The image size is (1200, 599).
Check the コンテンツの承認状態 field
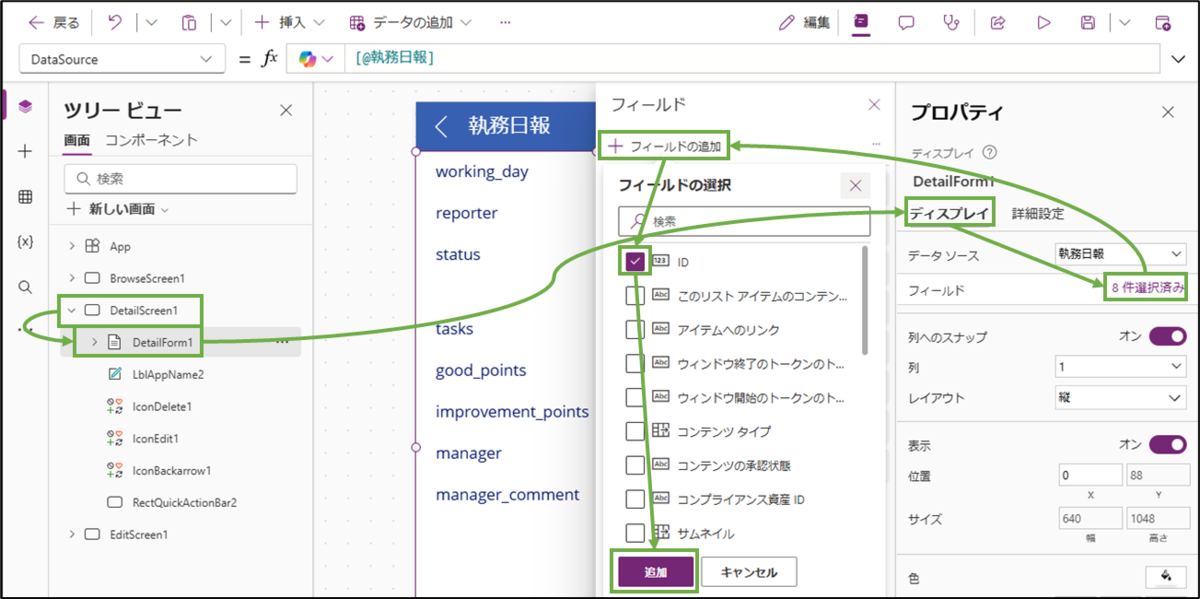[x=635, y=465]
